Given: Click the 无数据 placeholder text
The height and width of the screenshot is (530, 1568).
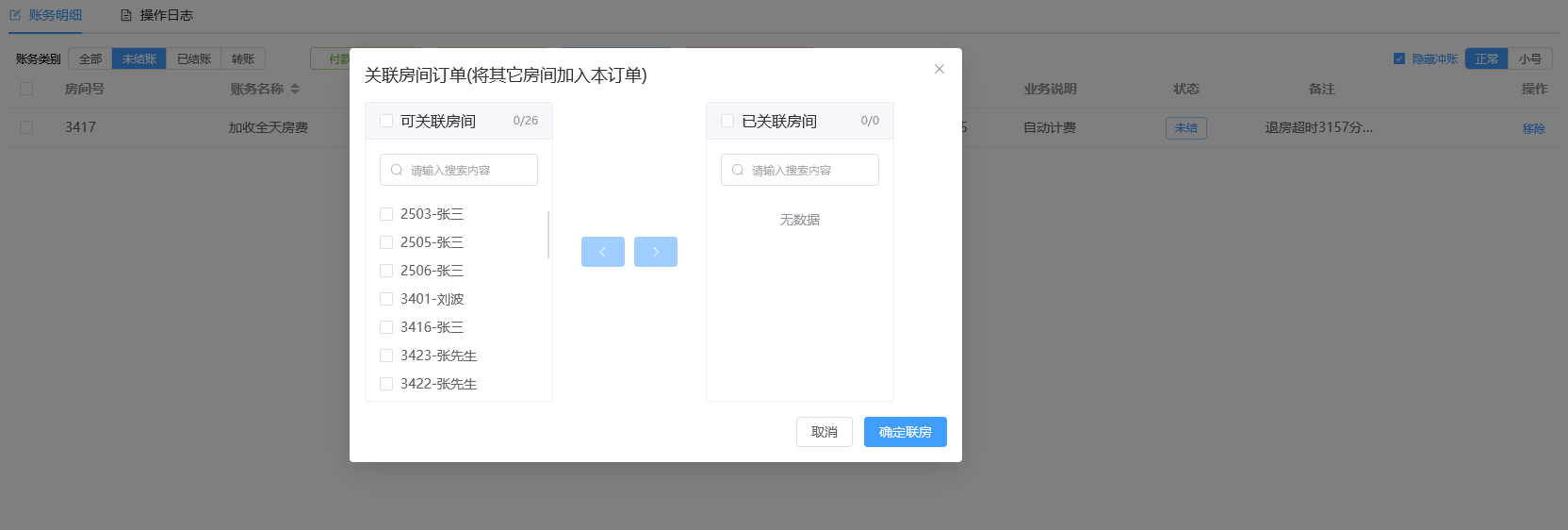Looking at the screenshot, I should pyautogui.click(x=800, y=220).
